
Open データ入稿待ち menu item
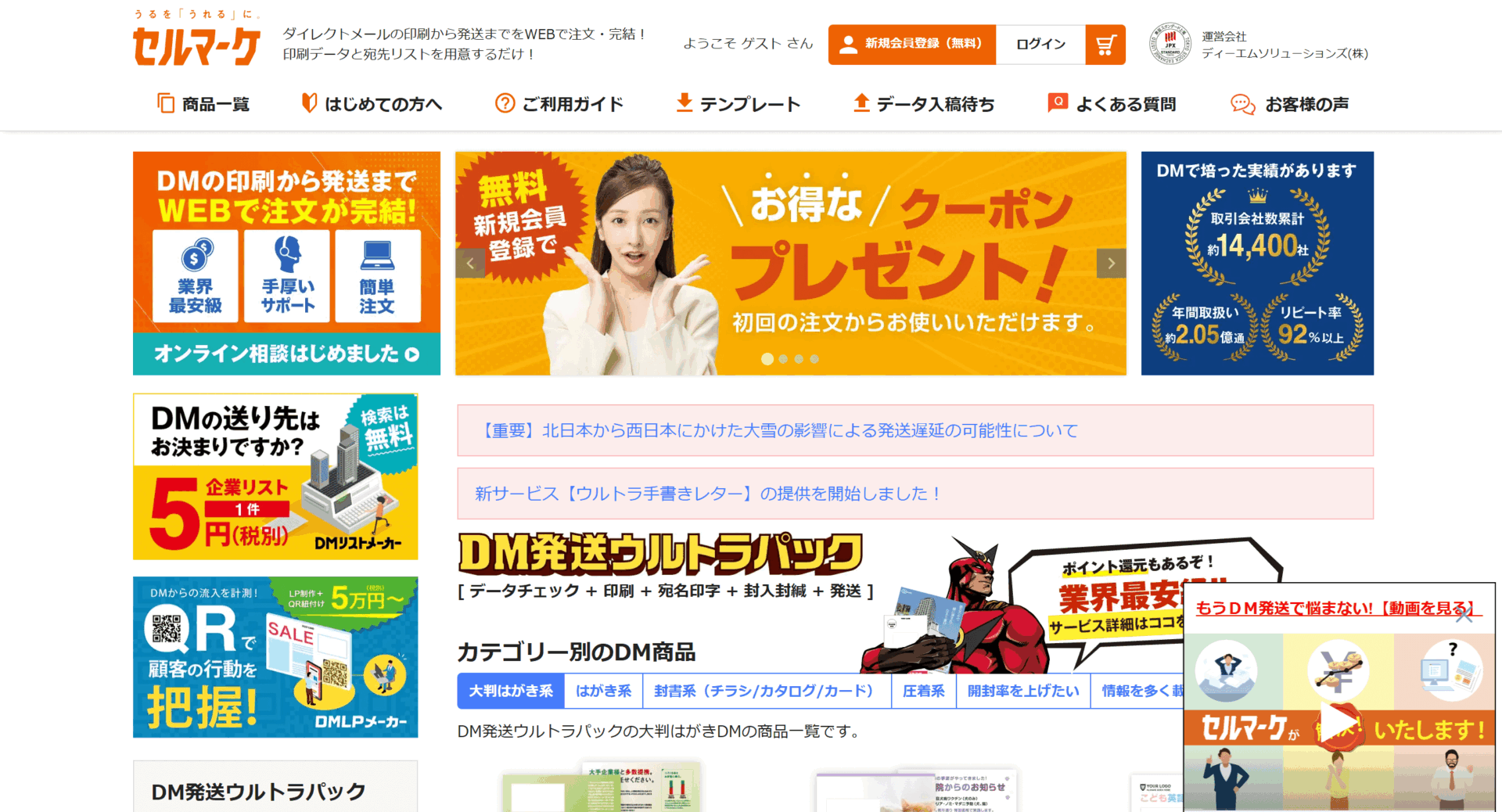click(x=924, y=104)
